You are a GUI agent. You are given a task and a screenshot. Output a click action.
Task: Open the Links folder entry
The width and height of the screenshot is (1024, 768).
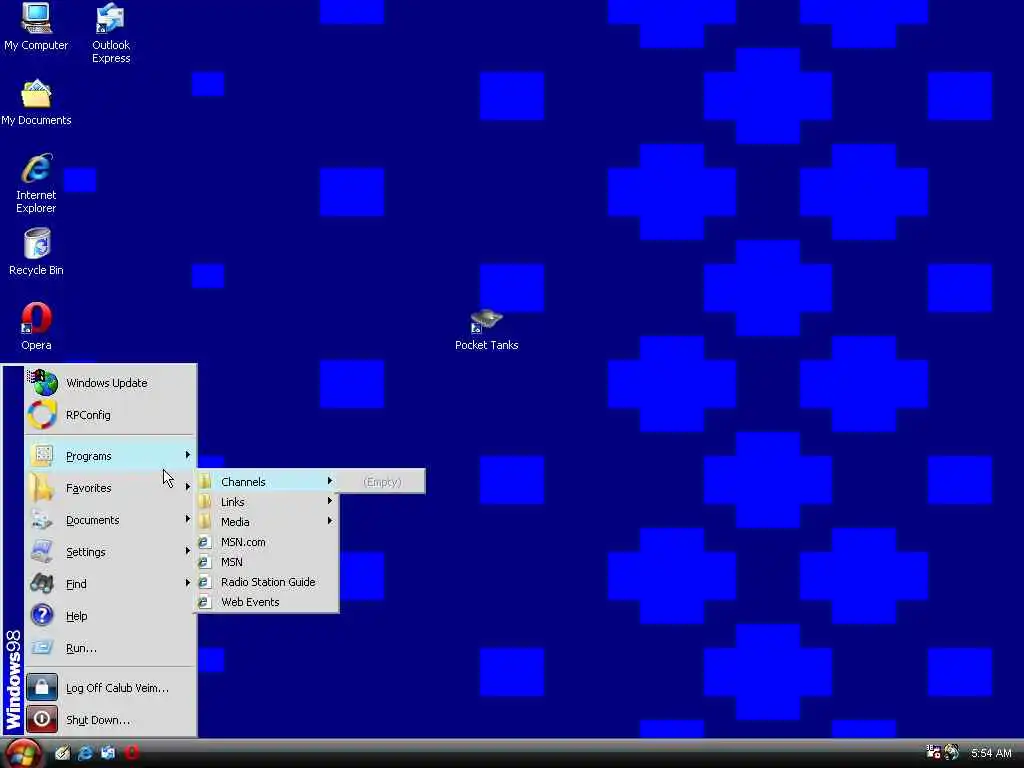(267, 502)
